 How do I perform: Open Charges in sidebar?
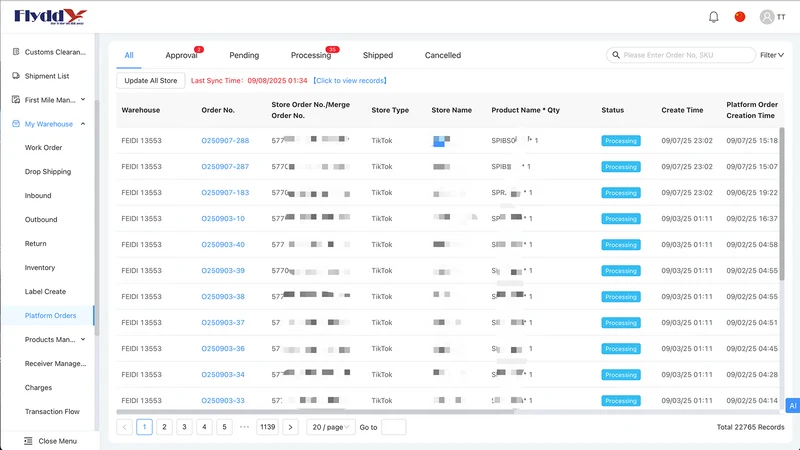coord(38,387)
